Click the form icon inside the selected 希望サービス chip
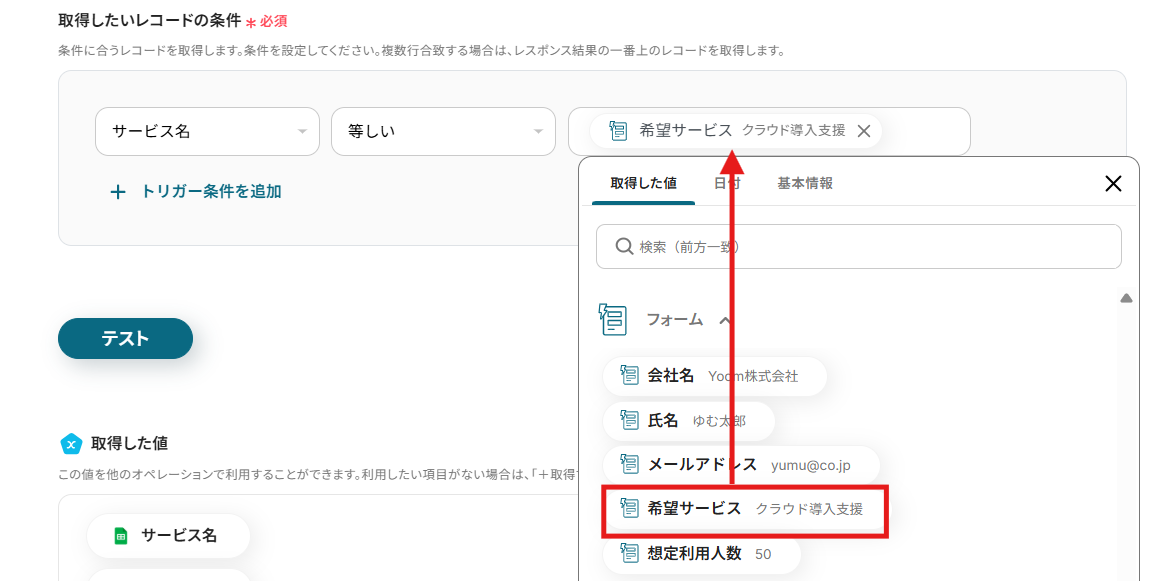Viewport: 1170px width, 581px height. pyautogui.click(x=618, y=131)
